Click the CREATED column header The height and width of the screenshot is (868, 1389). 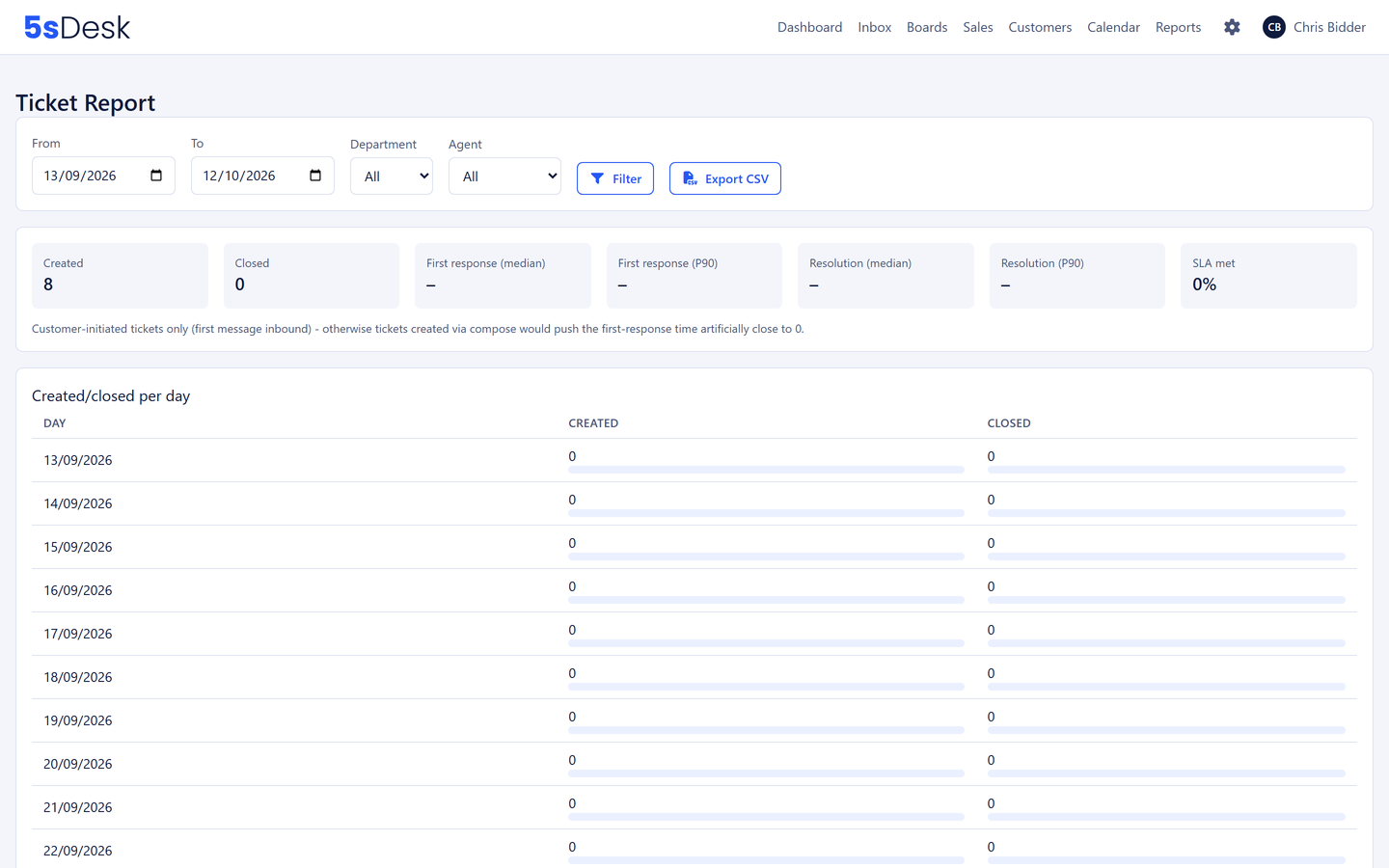pyautogui.click(x=593, y=423)
